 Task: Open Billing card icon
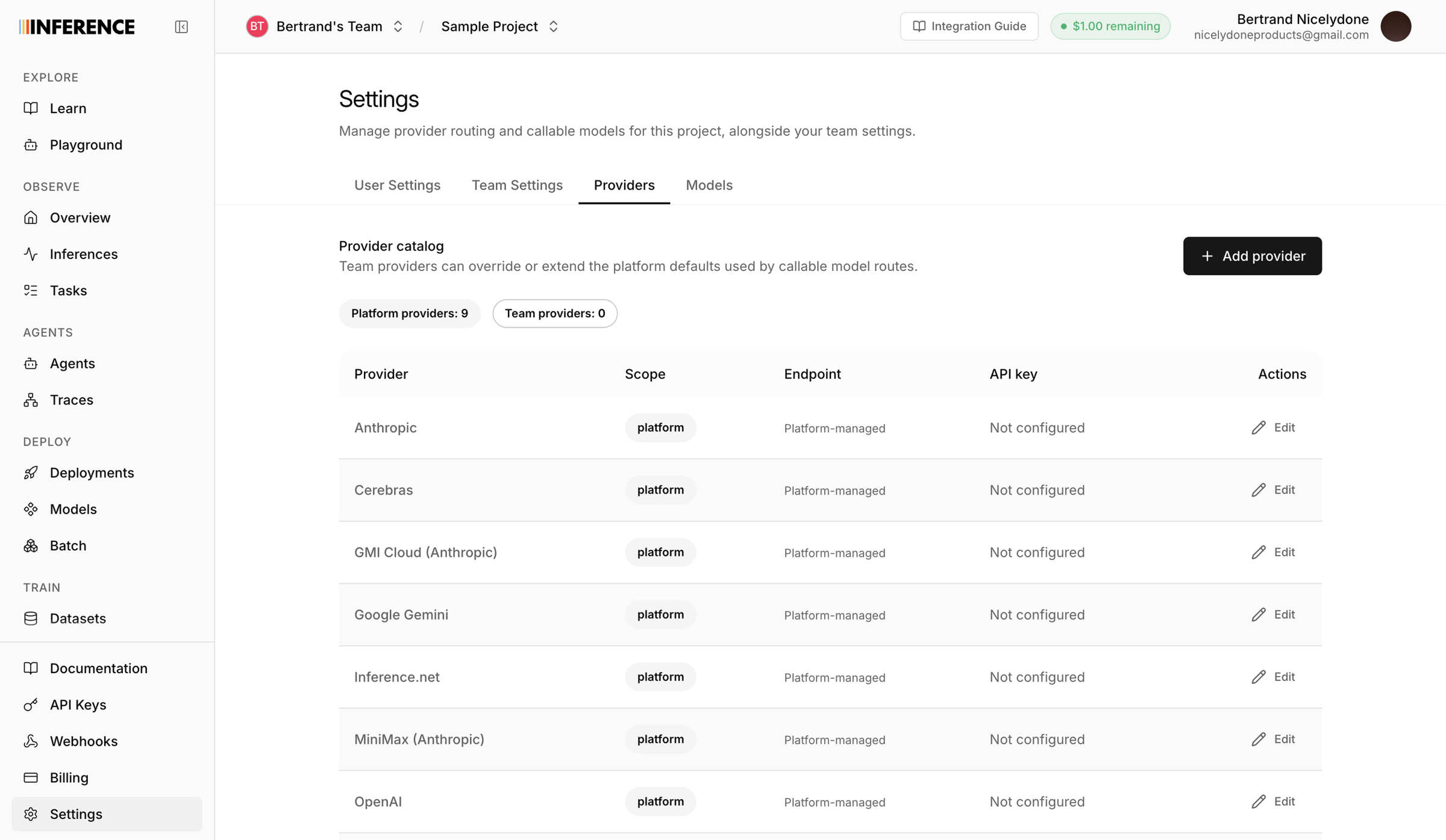31,777
